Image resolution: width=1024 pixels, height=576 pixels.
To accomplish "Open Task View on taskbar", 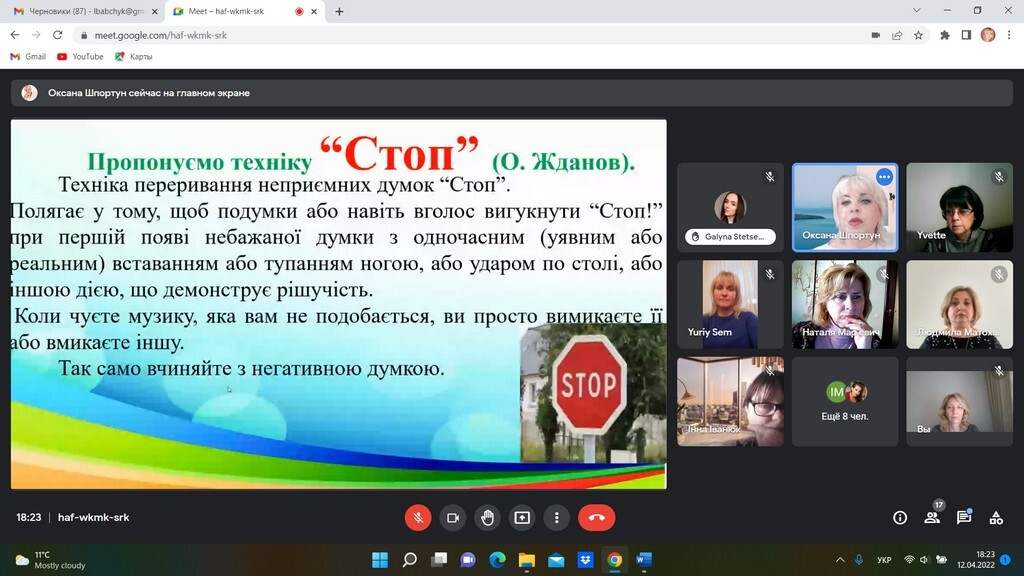I will 439,560.
